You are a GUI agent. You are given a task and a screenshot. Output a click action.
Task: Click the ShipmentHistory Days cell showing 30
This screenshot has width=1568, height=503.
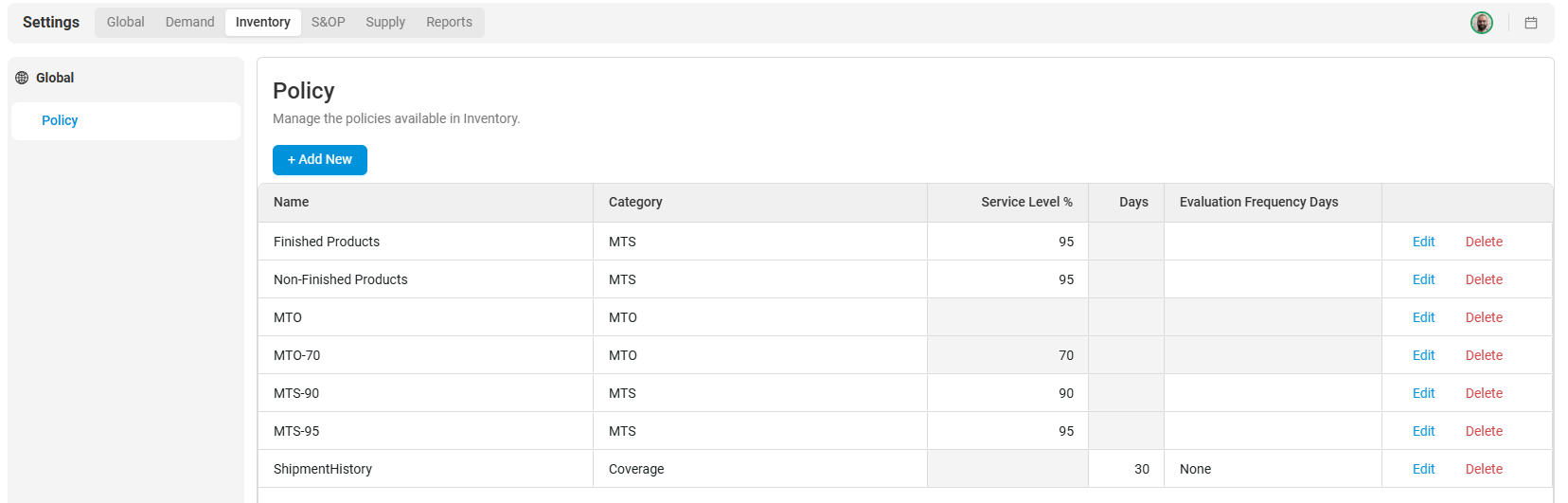(1141, 469)
